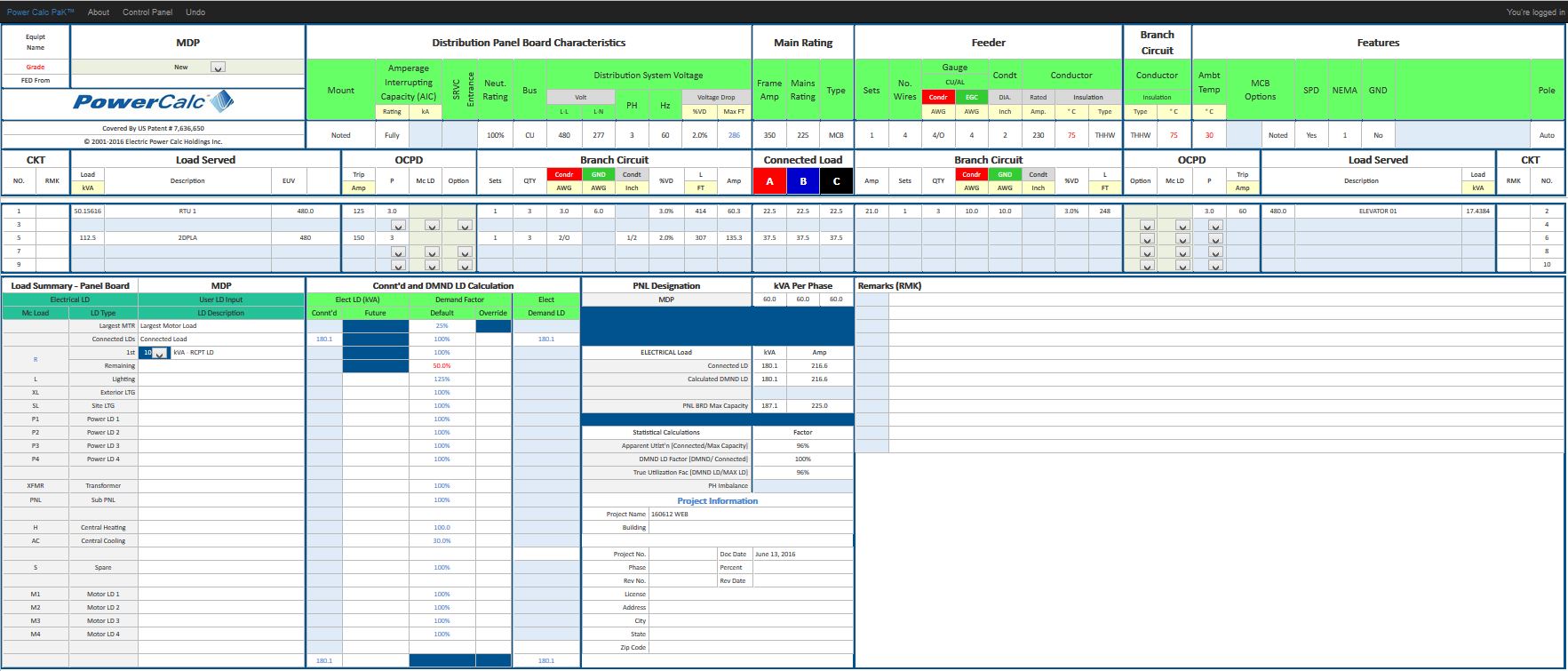
Task: Expand the Grade dropdown showing New
Action: pos(218,68)
